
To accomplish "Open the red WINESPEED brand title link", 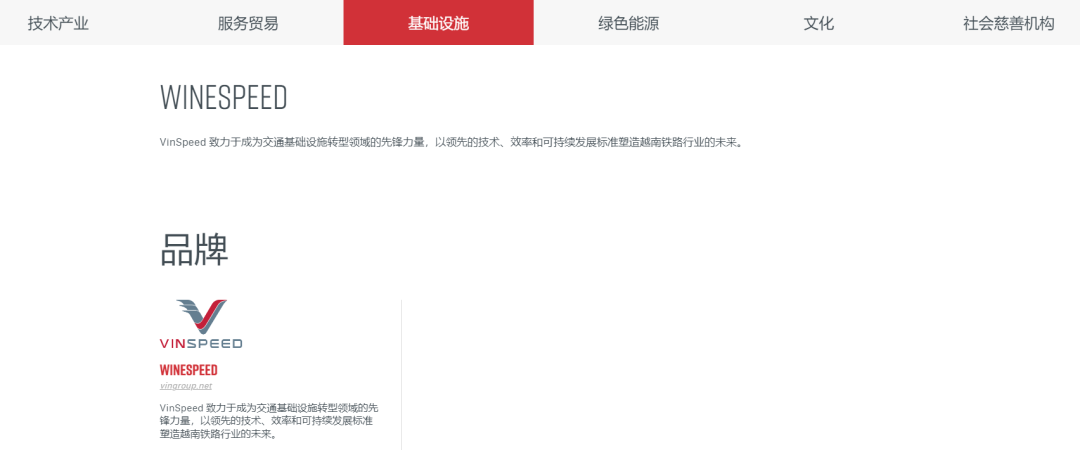I will 188,370.
